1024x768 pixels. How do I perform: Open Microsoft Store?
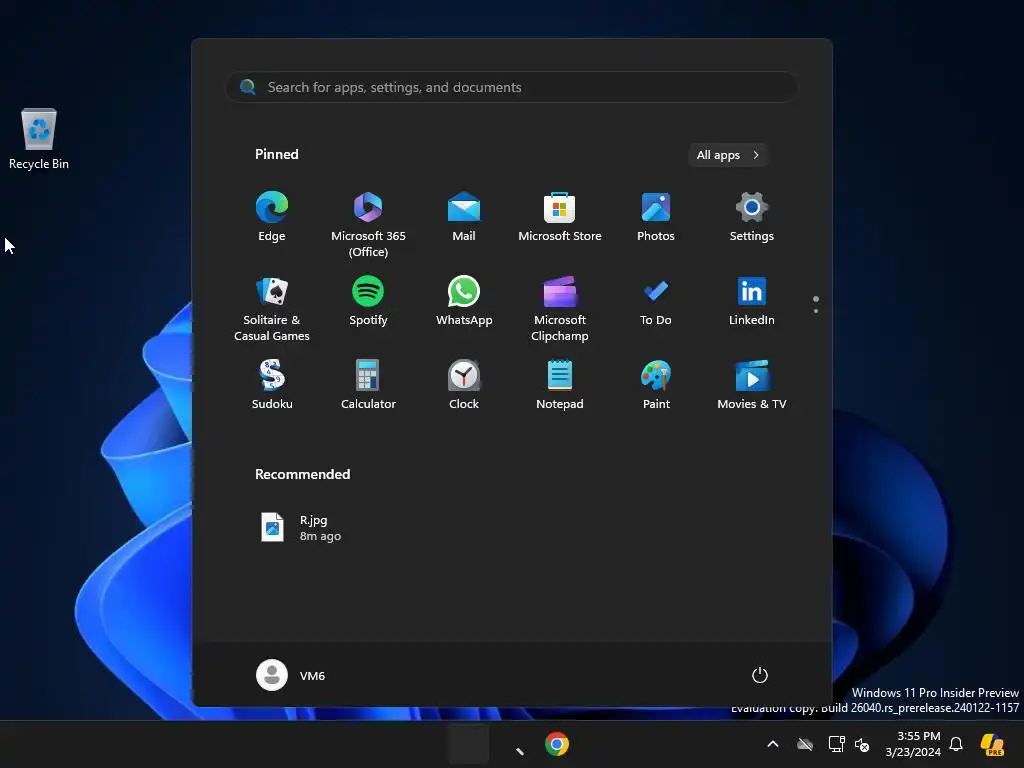tap(560, 217)
